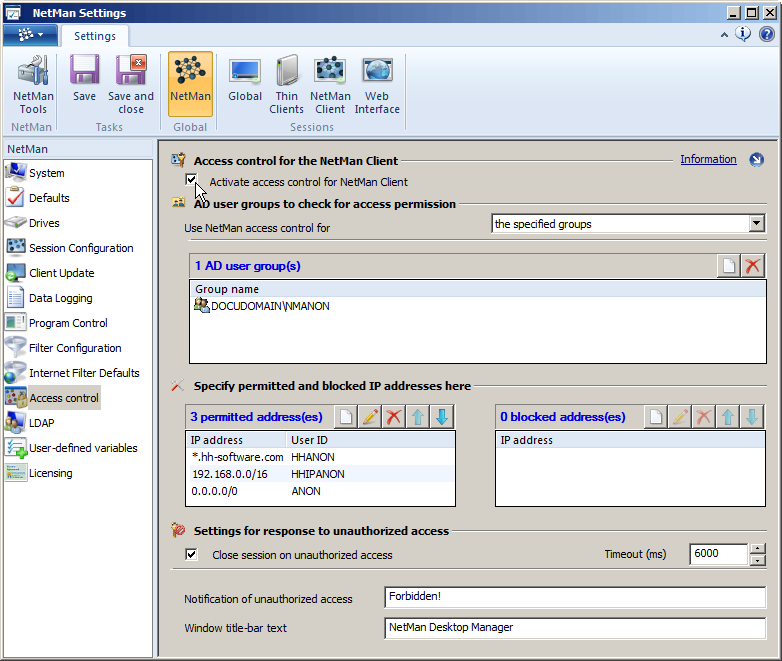This screenshot has height=661, width=782.
Task: Open the specified groups dropdown
Action: tap(628, 223)
